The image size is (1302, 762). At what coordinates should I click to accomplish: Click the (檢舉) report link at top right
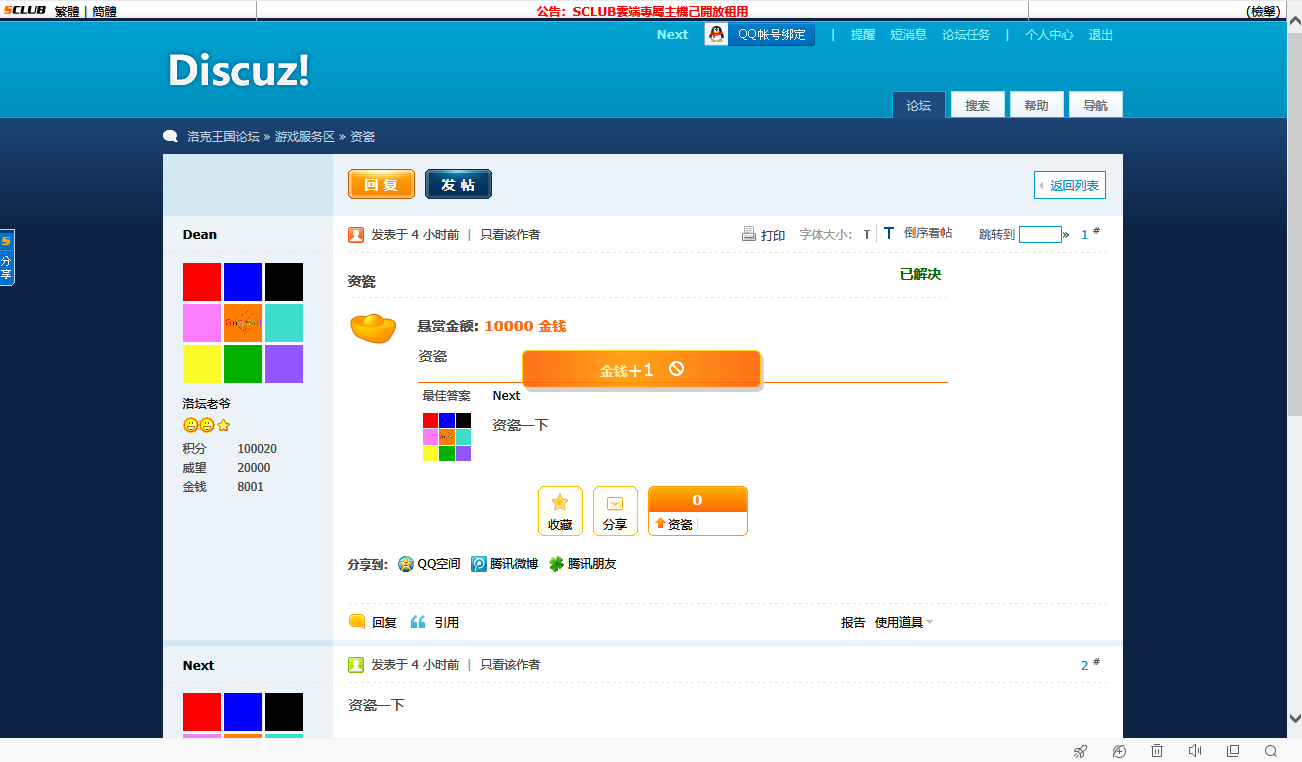pos(1263,11)
